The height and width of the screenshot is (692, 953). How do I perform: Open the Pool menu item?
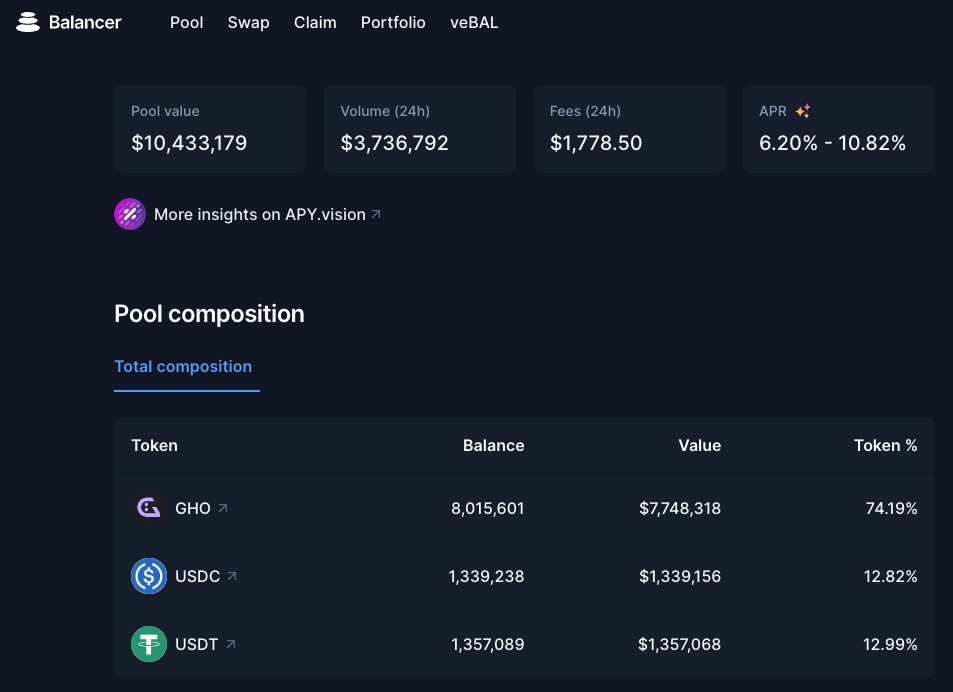pos(186,22)
